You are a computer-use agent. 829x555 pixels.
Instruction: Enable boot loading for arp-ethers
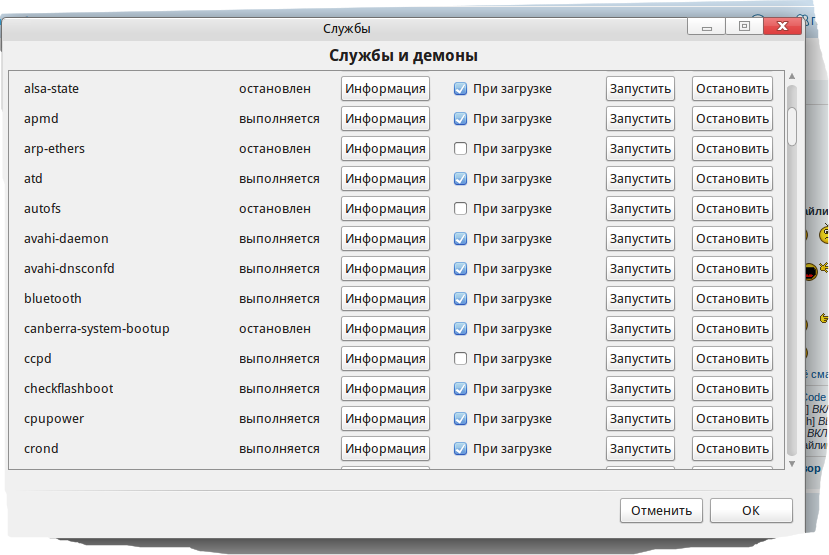tap(460, 149)
